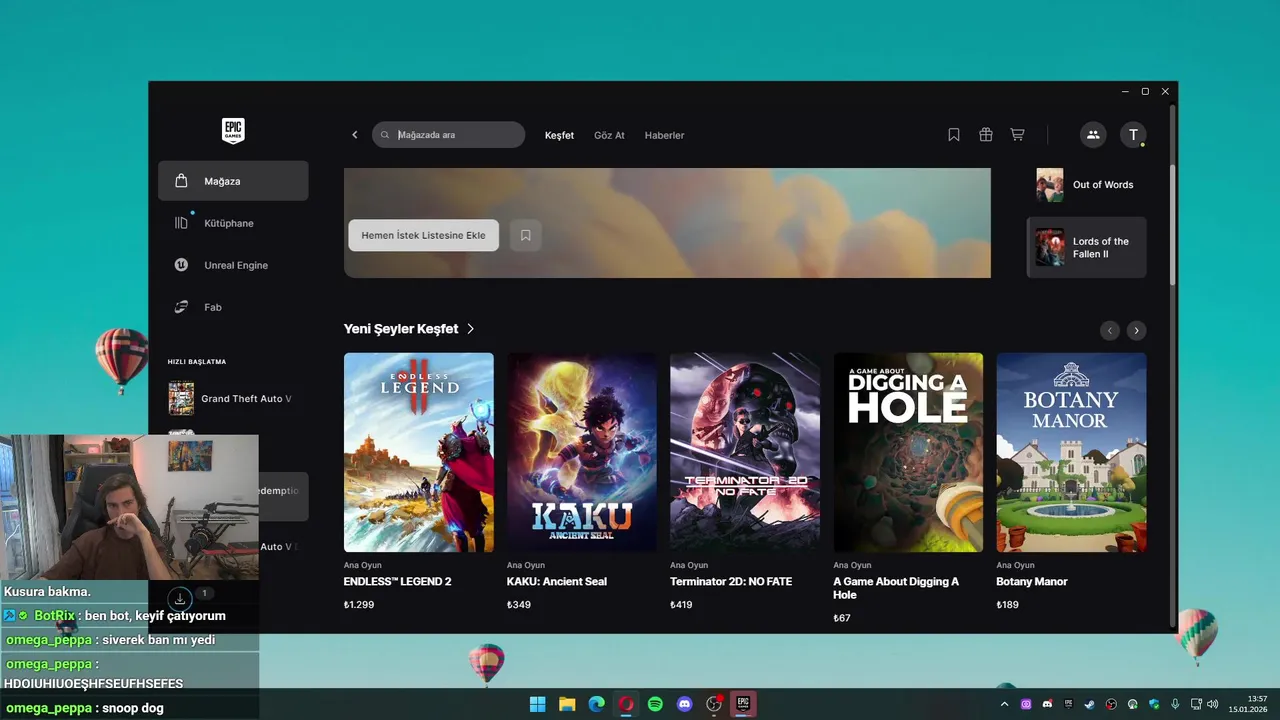Click the ₺419 price text

(x=682, y=605)
